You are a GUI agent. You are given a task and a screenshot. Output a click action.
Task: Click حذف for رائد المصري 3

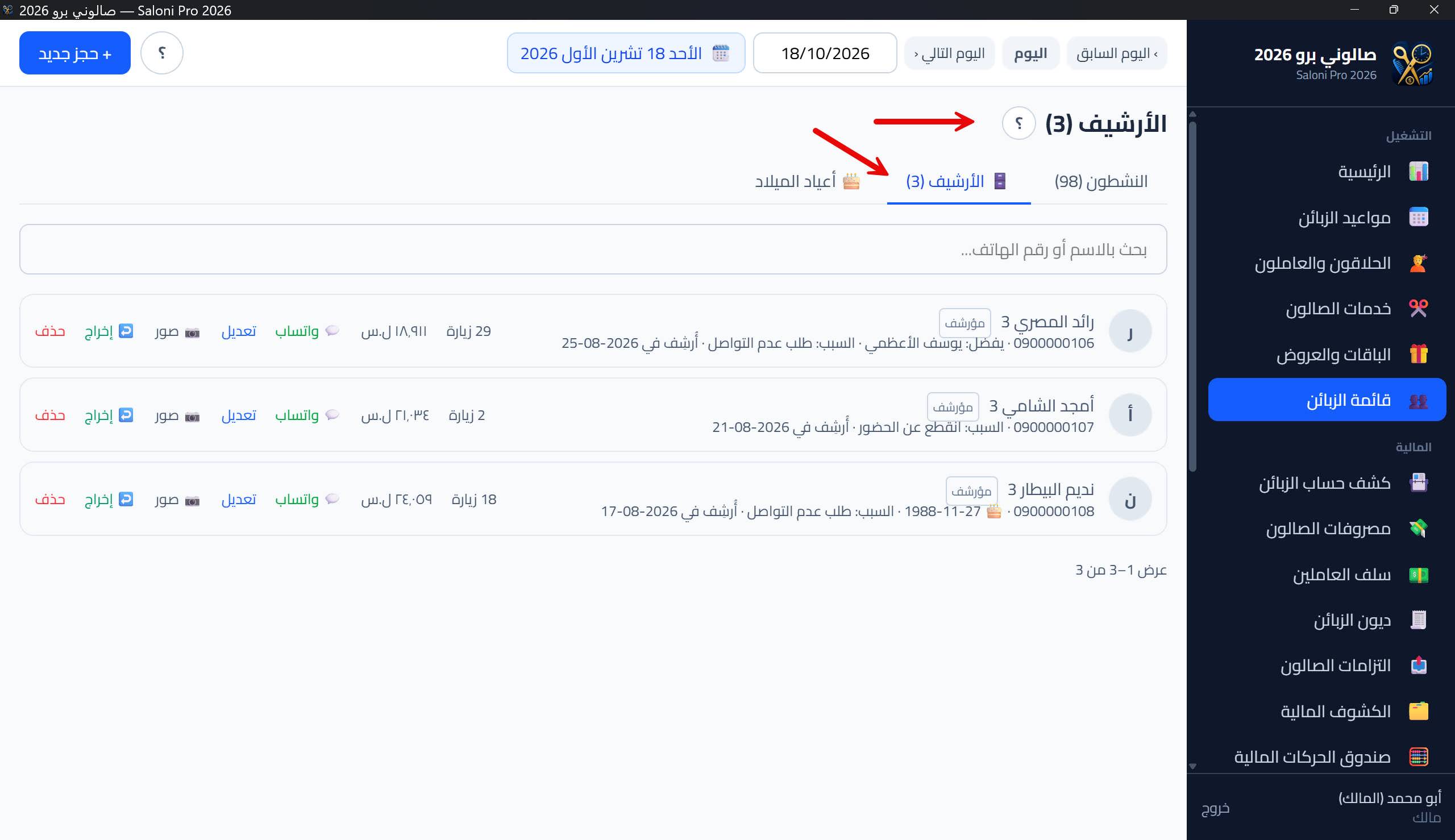pyautogui.click(x=49, y=331)
